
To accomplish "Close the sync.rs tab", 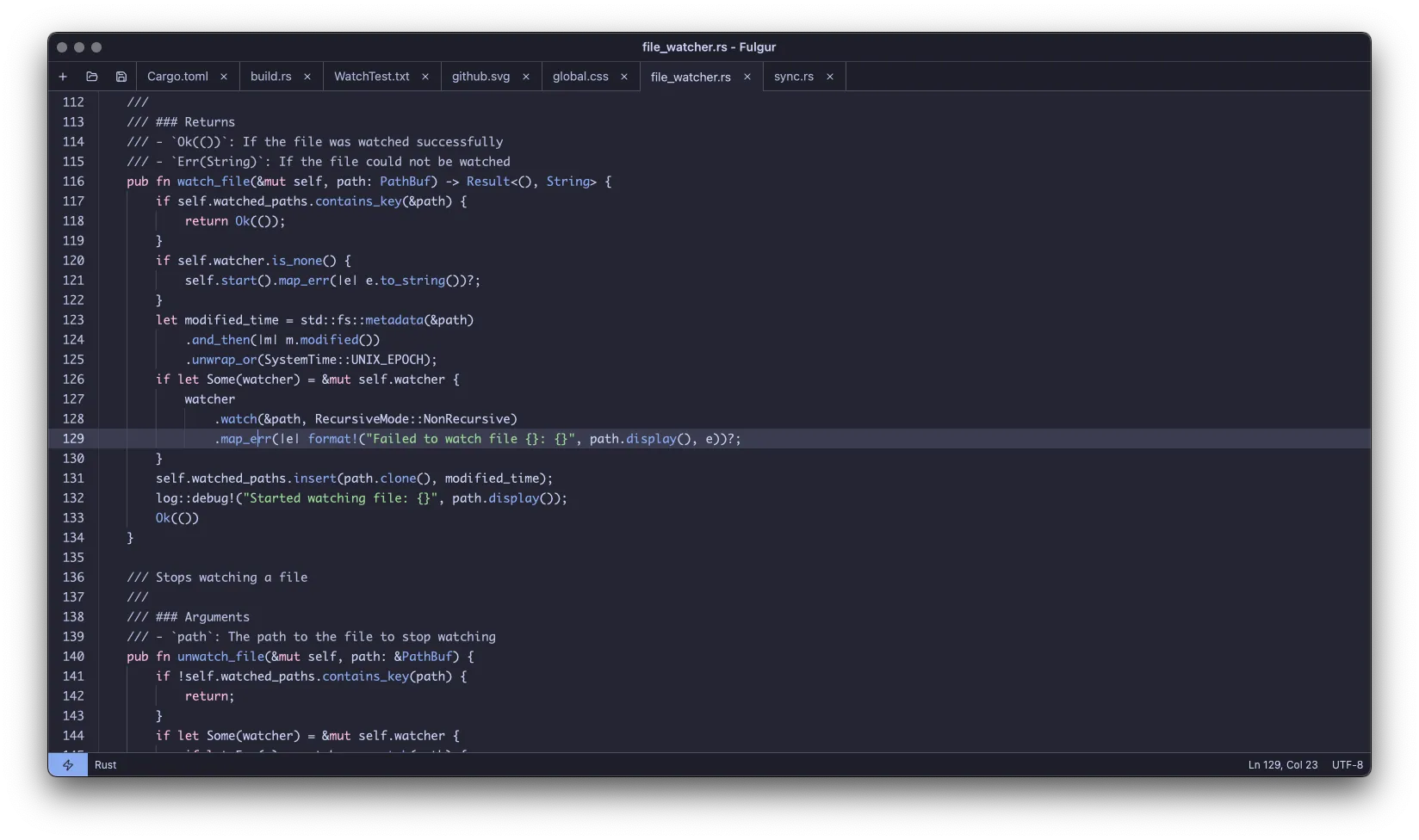I will click(830, 77).
